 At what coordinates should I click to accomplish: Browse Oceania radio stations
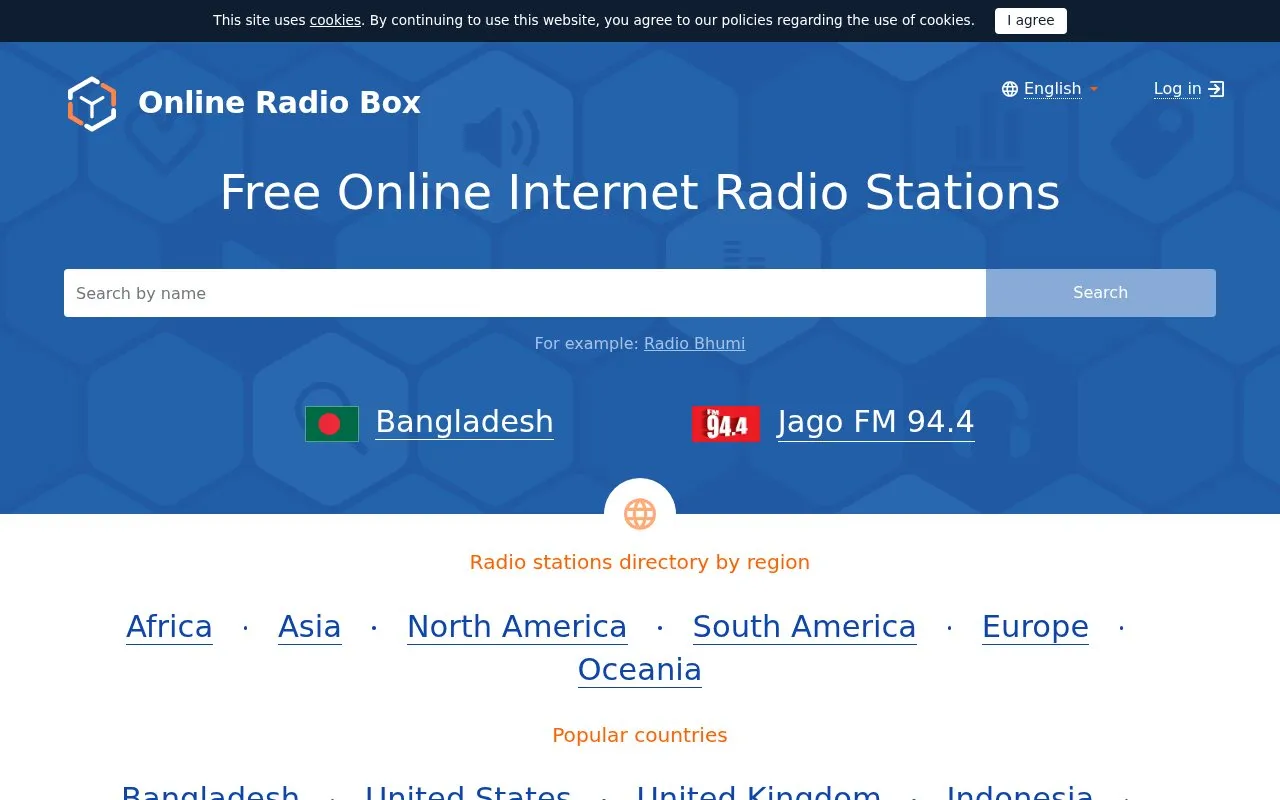pos(640,669)
